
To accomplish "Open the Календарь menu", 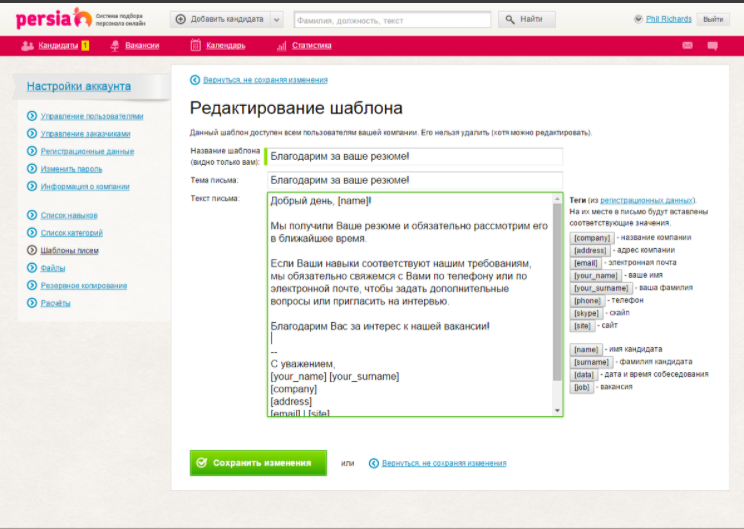I will (x=225, y=46).
